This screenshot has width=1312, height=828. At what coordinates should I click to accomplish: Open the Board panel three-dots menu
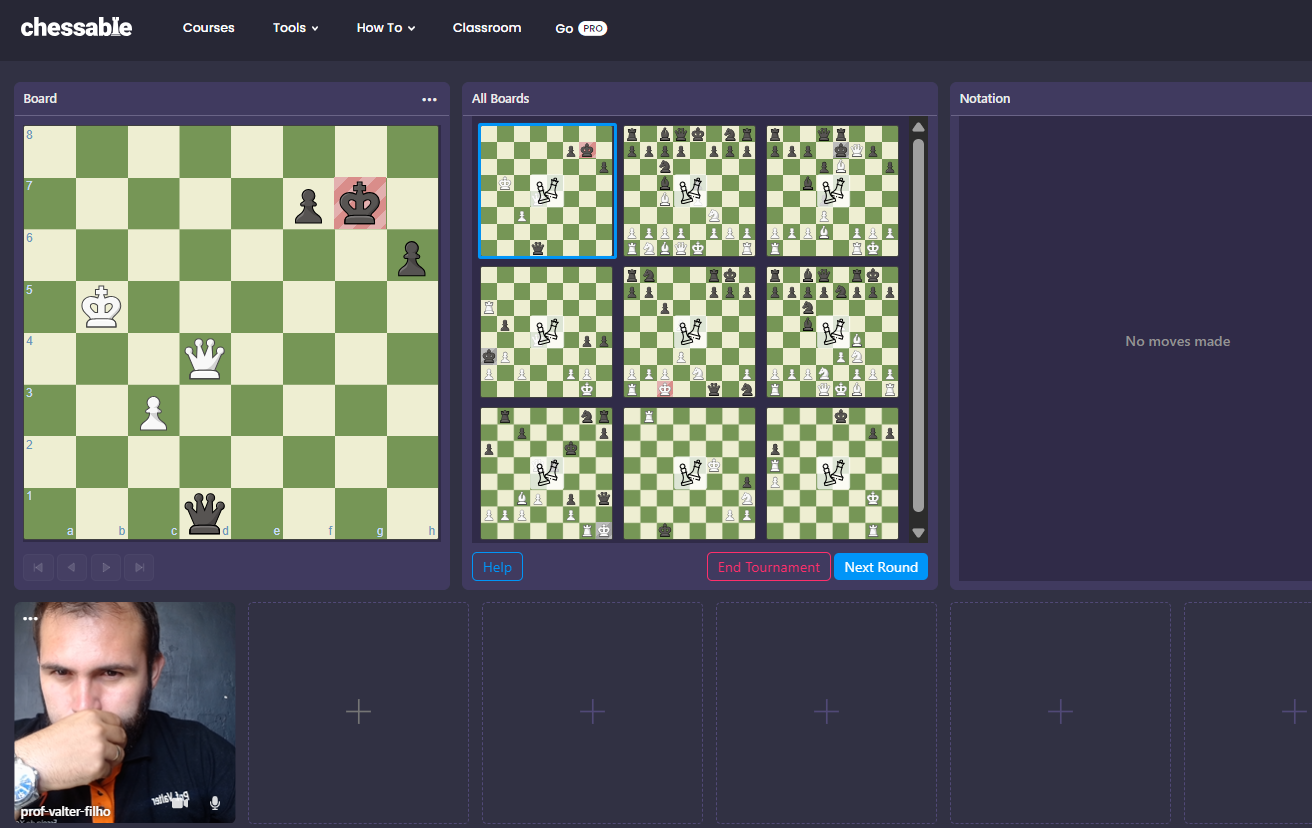pyautogui.click(x=429, y=99)
